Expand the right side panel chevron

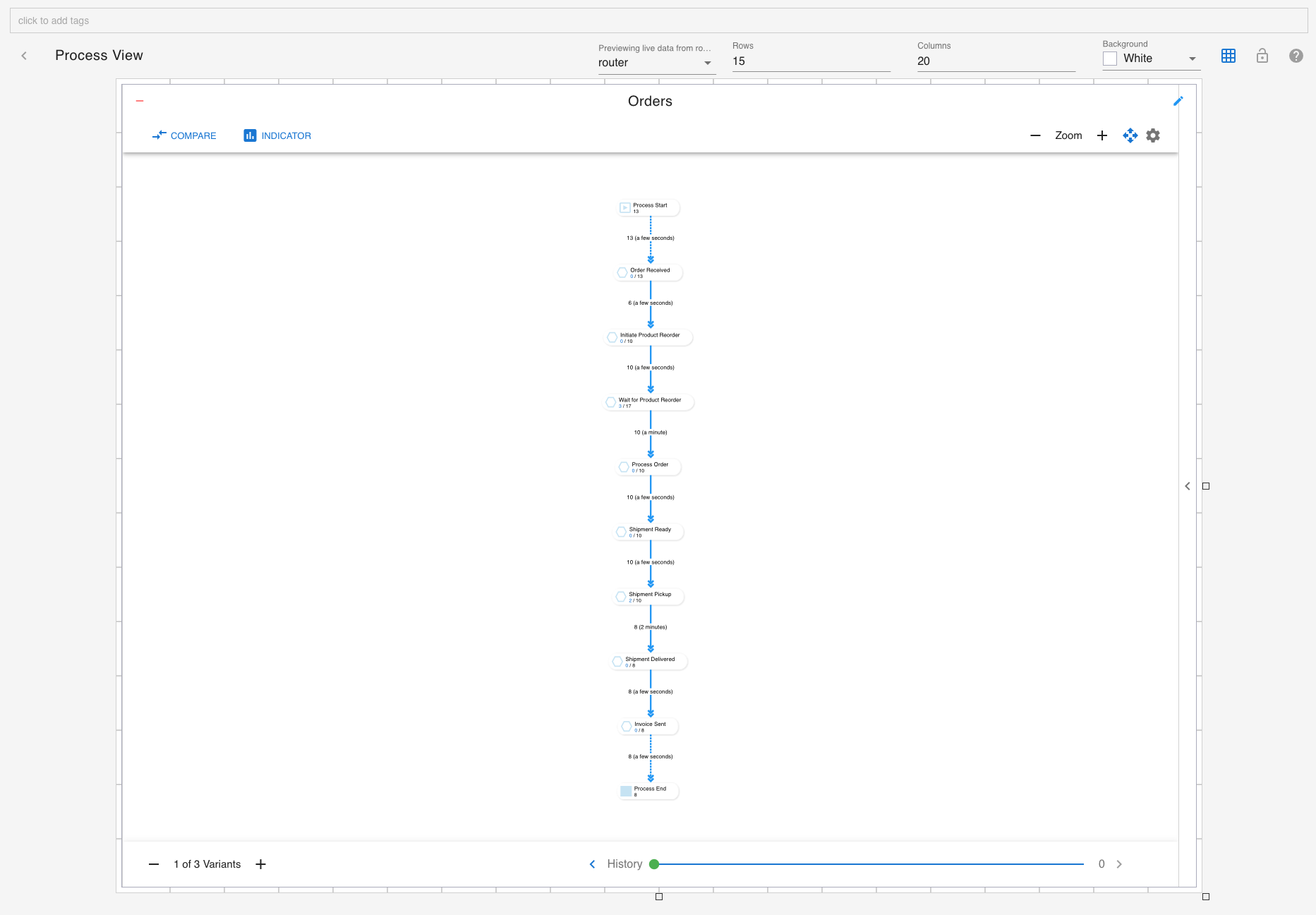click(x=1188, y=486)
